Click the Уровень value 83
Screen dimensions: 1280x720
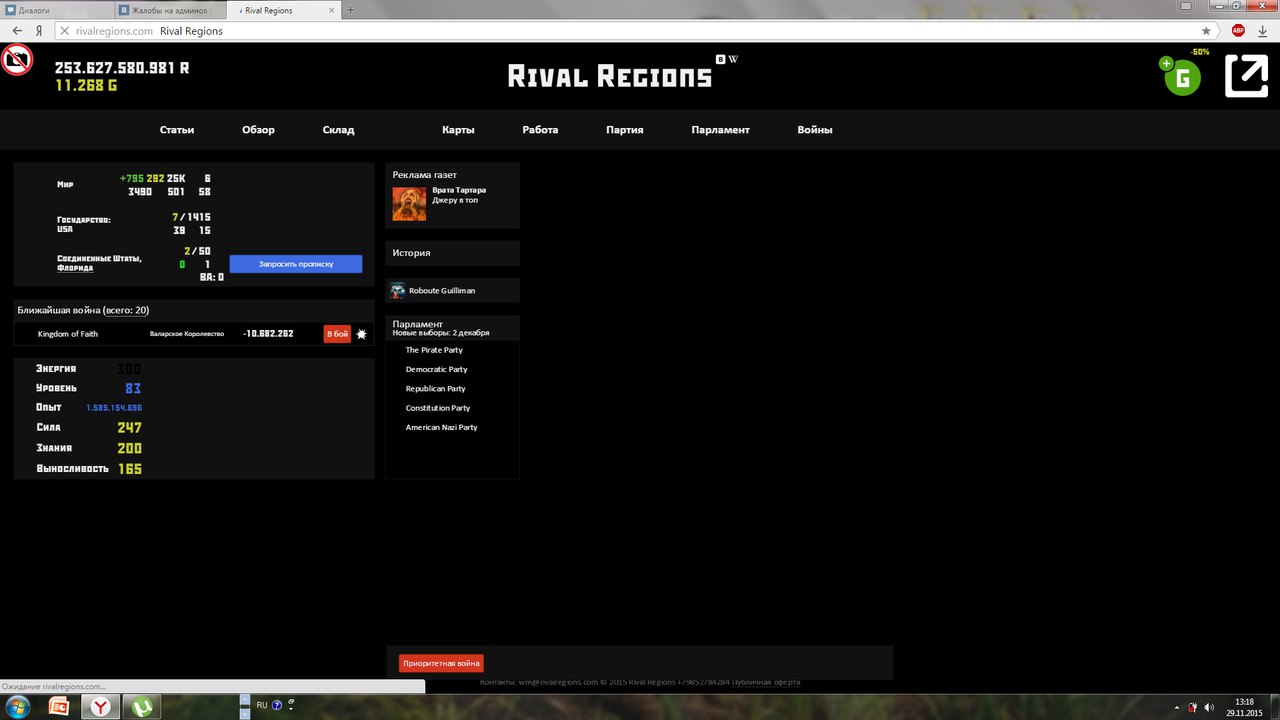[133, 388]
